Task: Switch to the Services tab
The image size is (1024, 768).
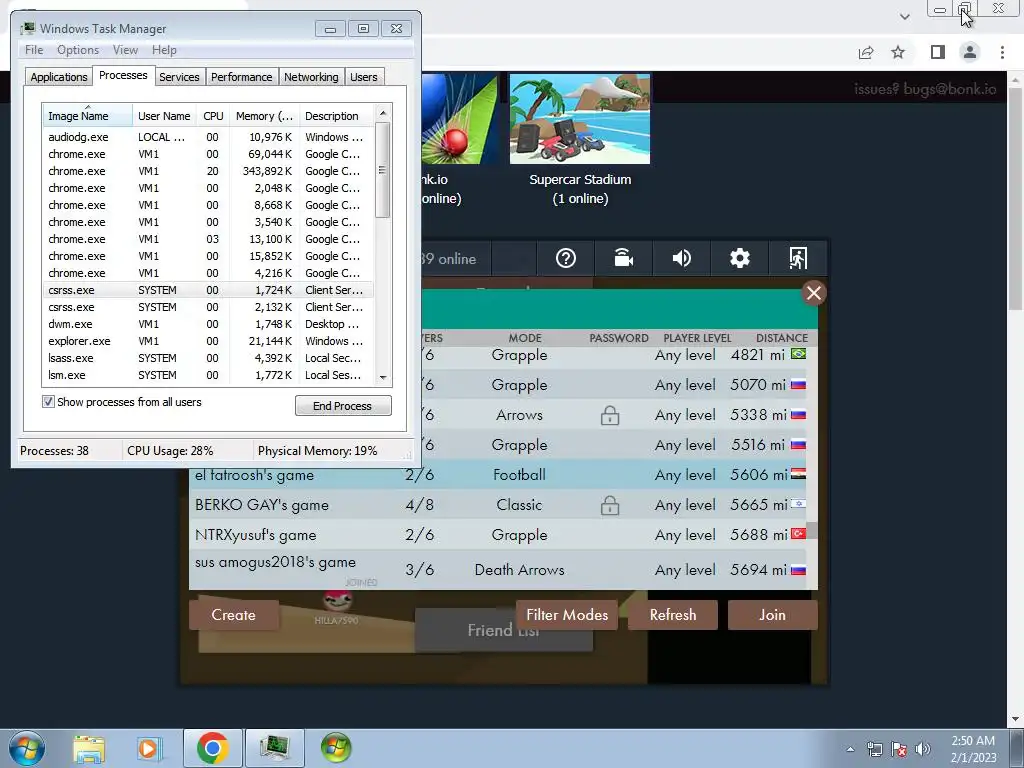Action: (179, 77)
